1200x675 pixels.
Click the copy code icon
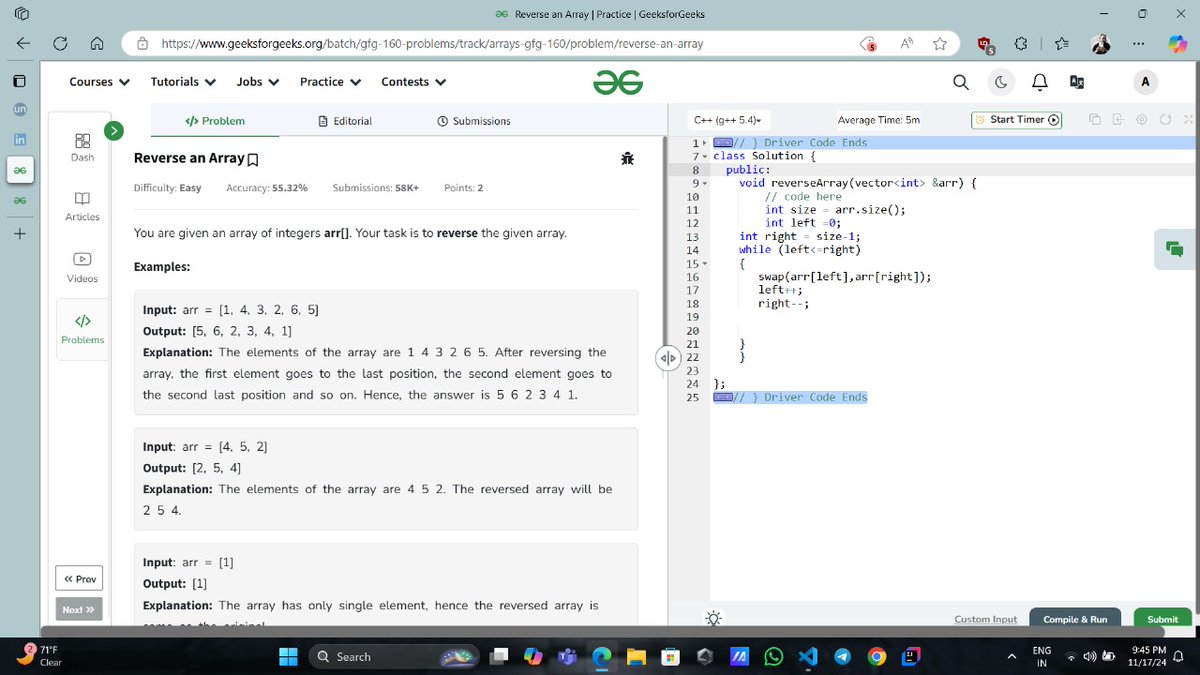click(1097, 120)
